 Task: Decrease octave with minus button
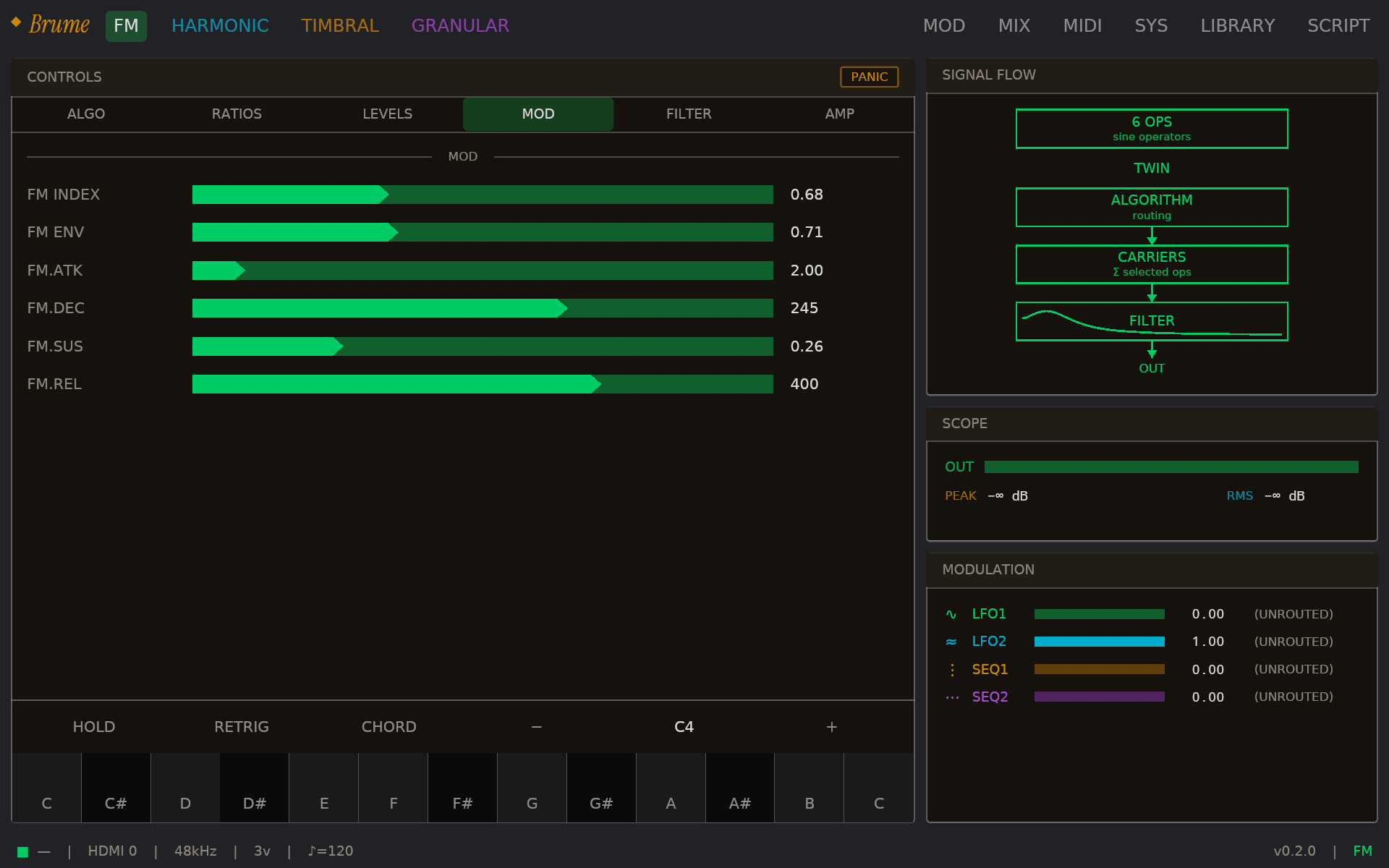pyautogui.click(x=537, y=727)
